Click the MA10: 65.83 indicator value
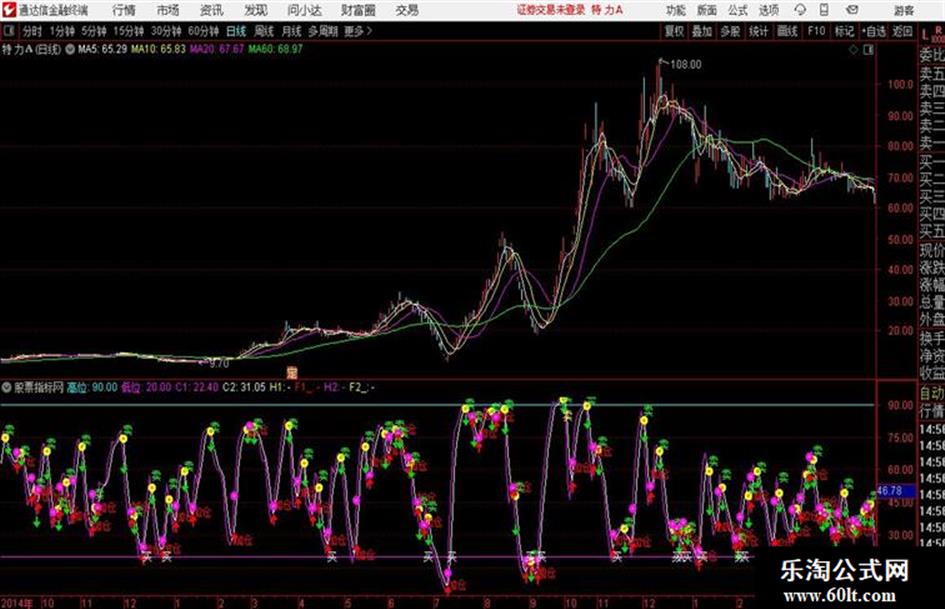Image resolution: width=945 pixels, height=609 pixels. (159, 49)
